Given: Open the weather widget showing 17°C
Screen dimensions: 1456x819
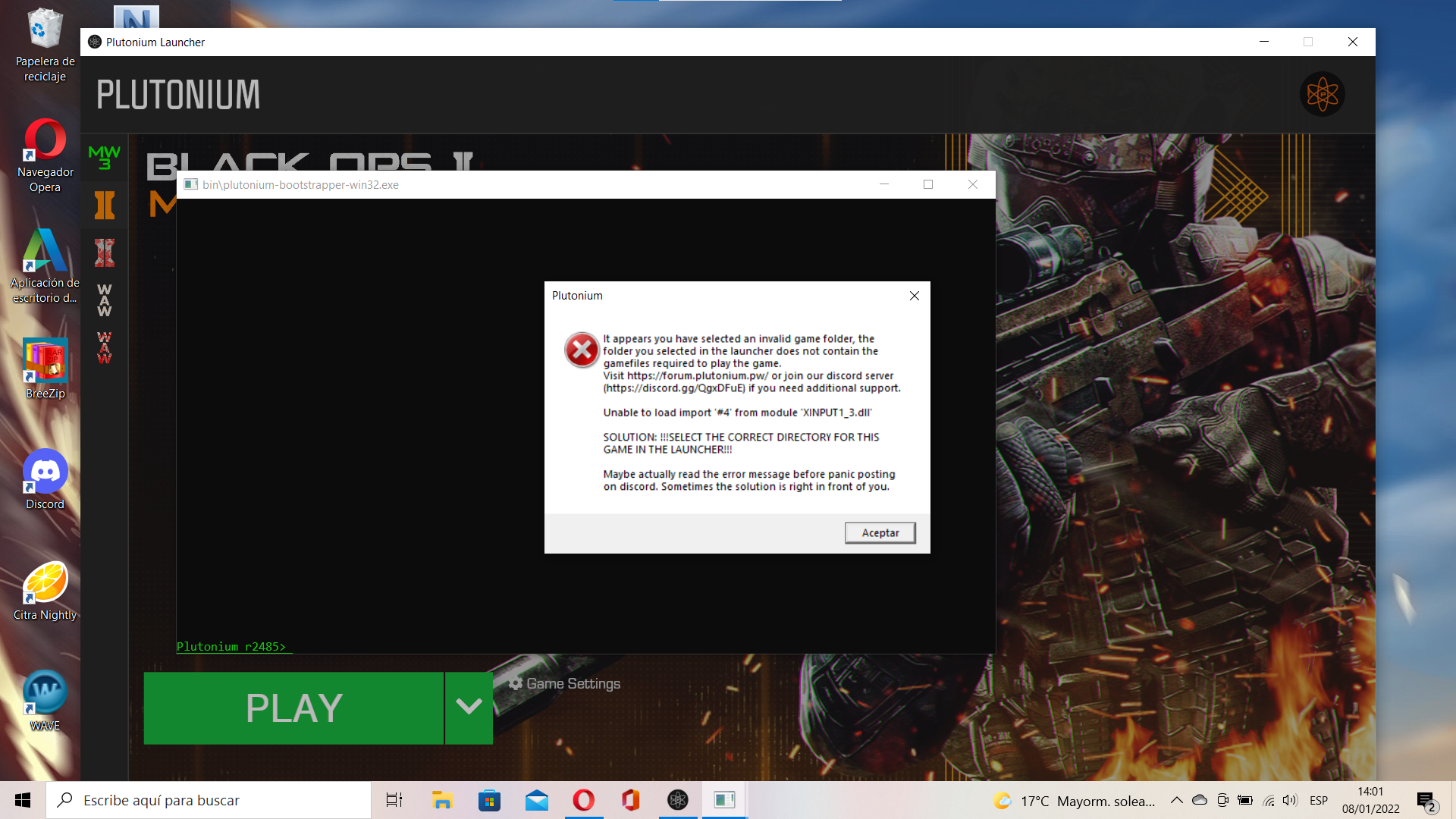Looking at the screenshot, I should [1074, 801].
